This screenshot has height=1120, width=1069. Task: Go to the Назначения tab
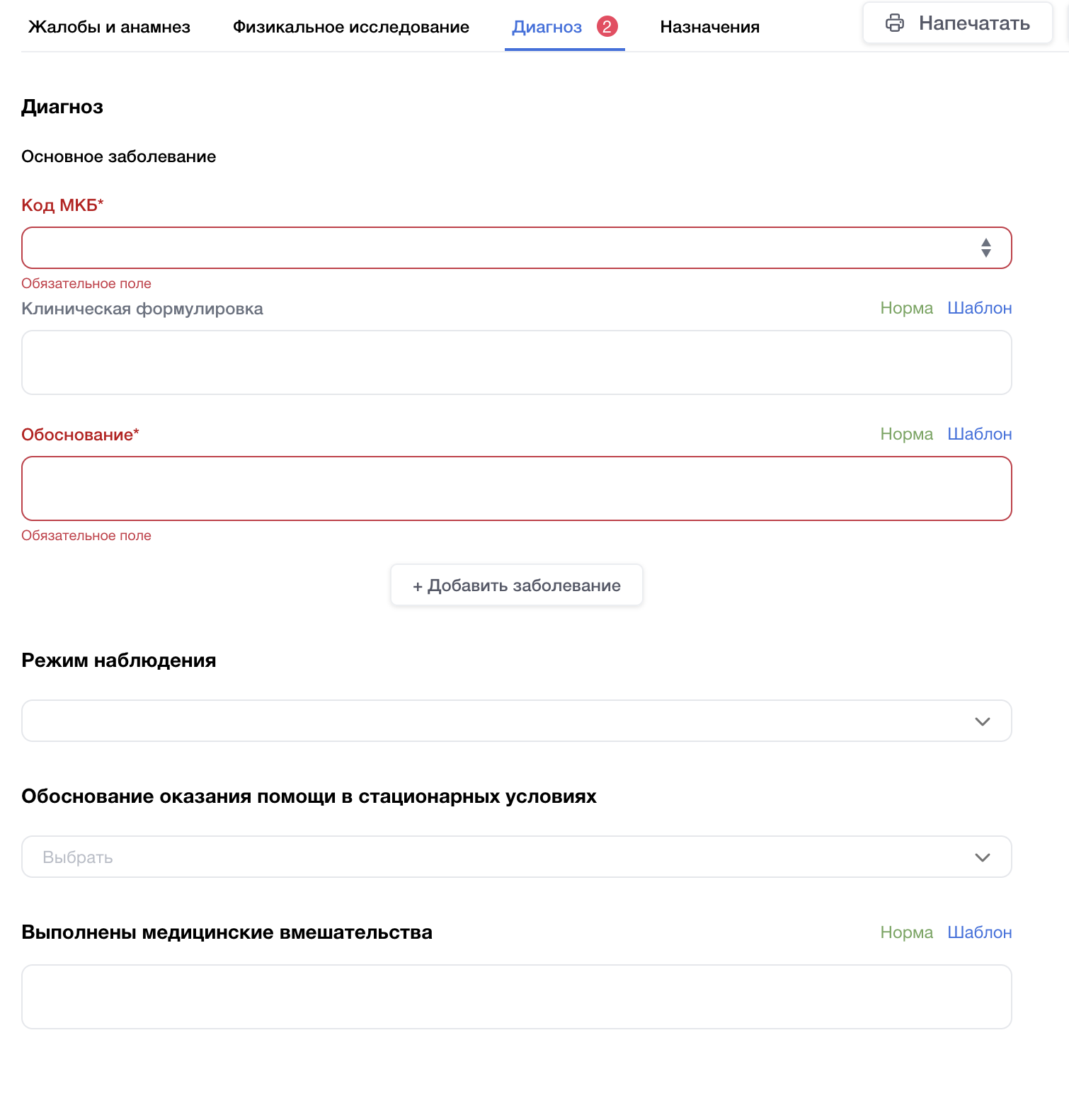[709, 27]
